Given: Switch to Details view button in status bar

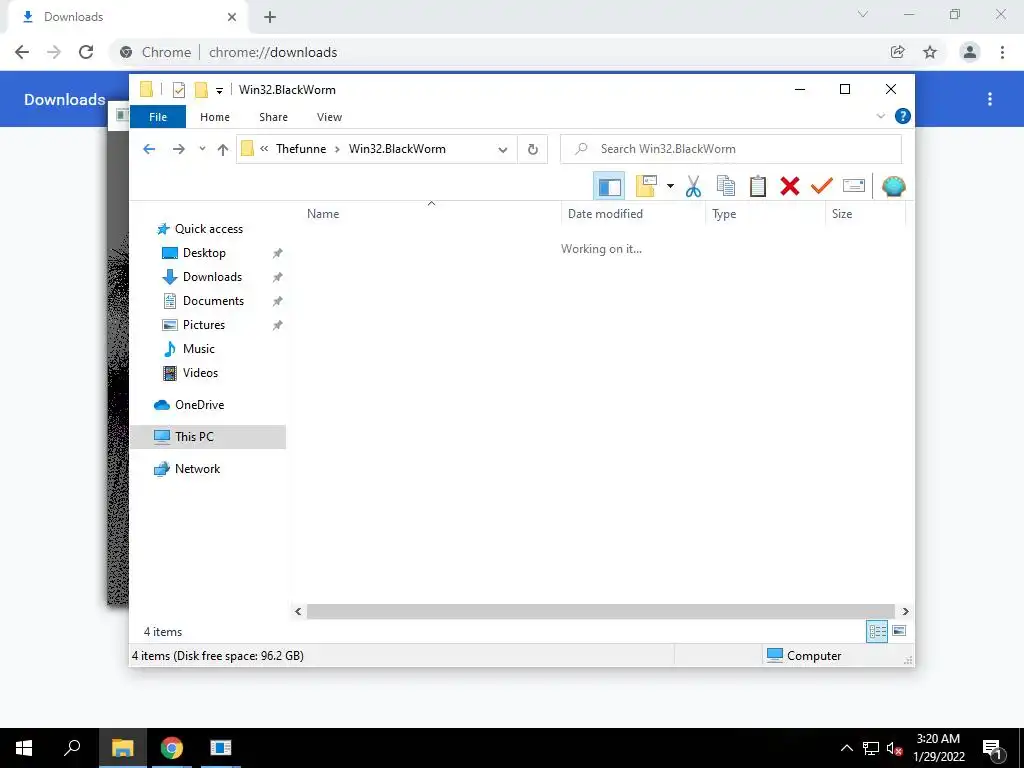Looking at the screenshot, I should (877, 631).
